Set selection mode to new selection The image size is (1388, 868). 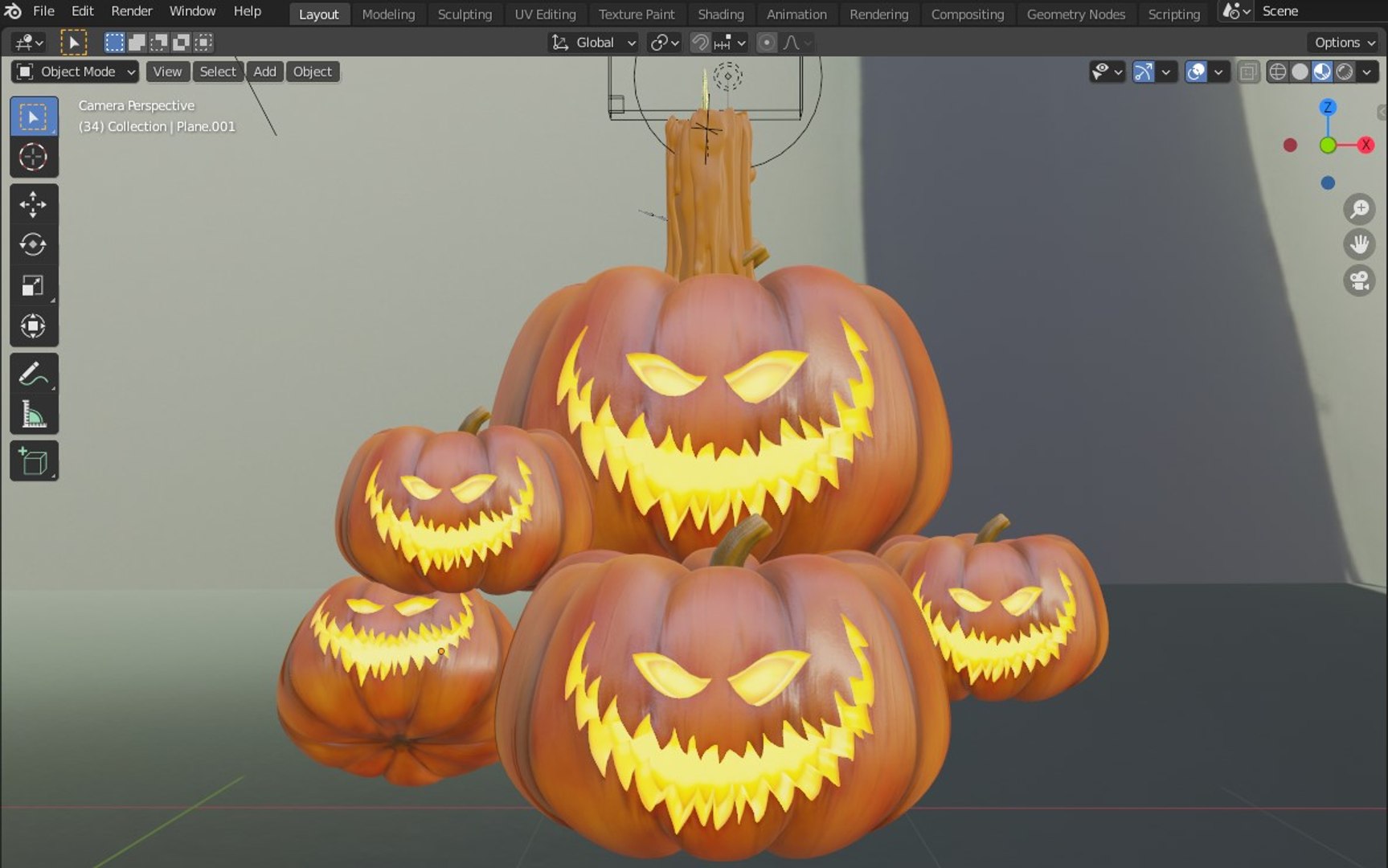(115, 43)
